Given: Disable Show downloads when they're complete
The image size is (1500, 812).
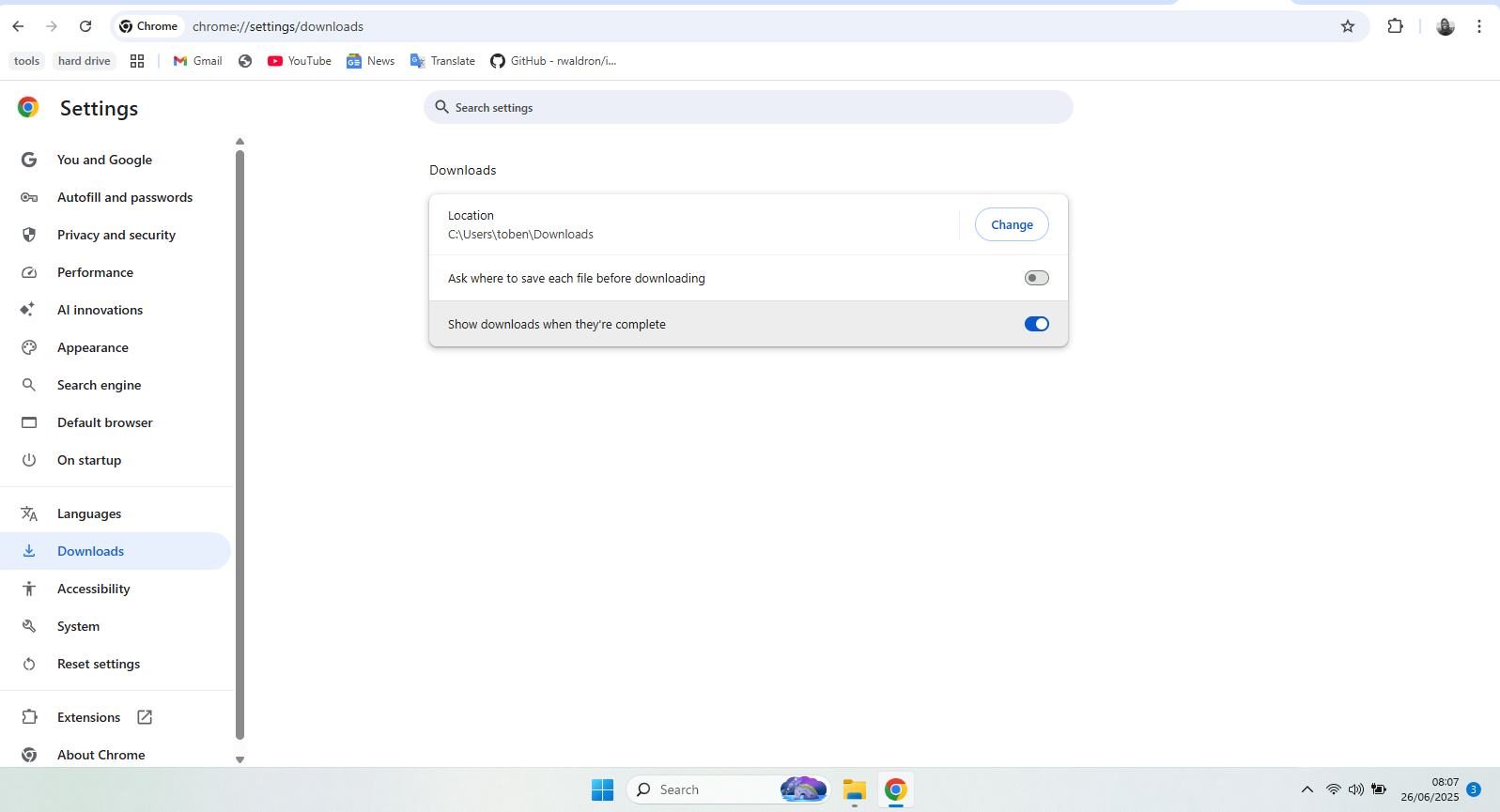Looking at the screenshot, I should [x=1037, y=324].
